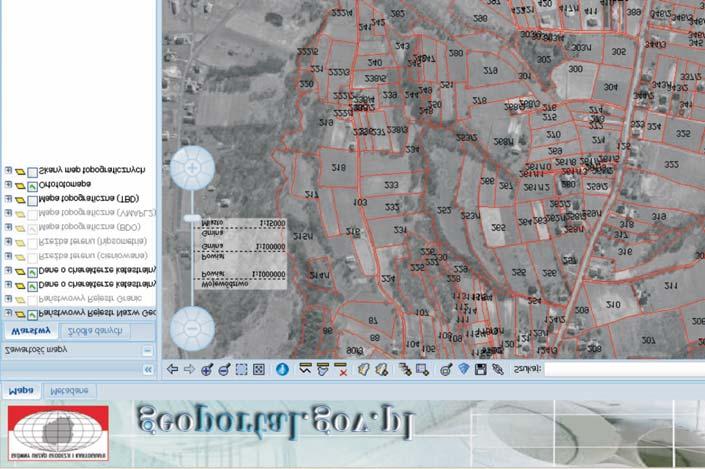Open the Mapa tab
Viewport: 705px width, 469px height.
pos(21,390)
